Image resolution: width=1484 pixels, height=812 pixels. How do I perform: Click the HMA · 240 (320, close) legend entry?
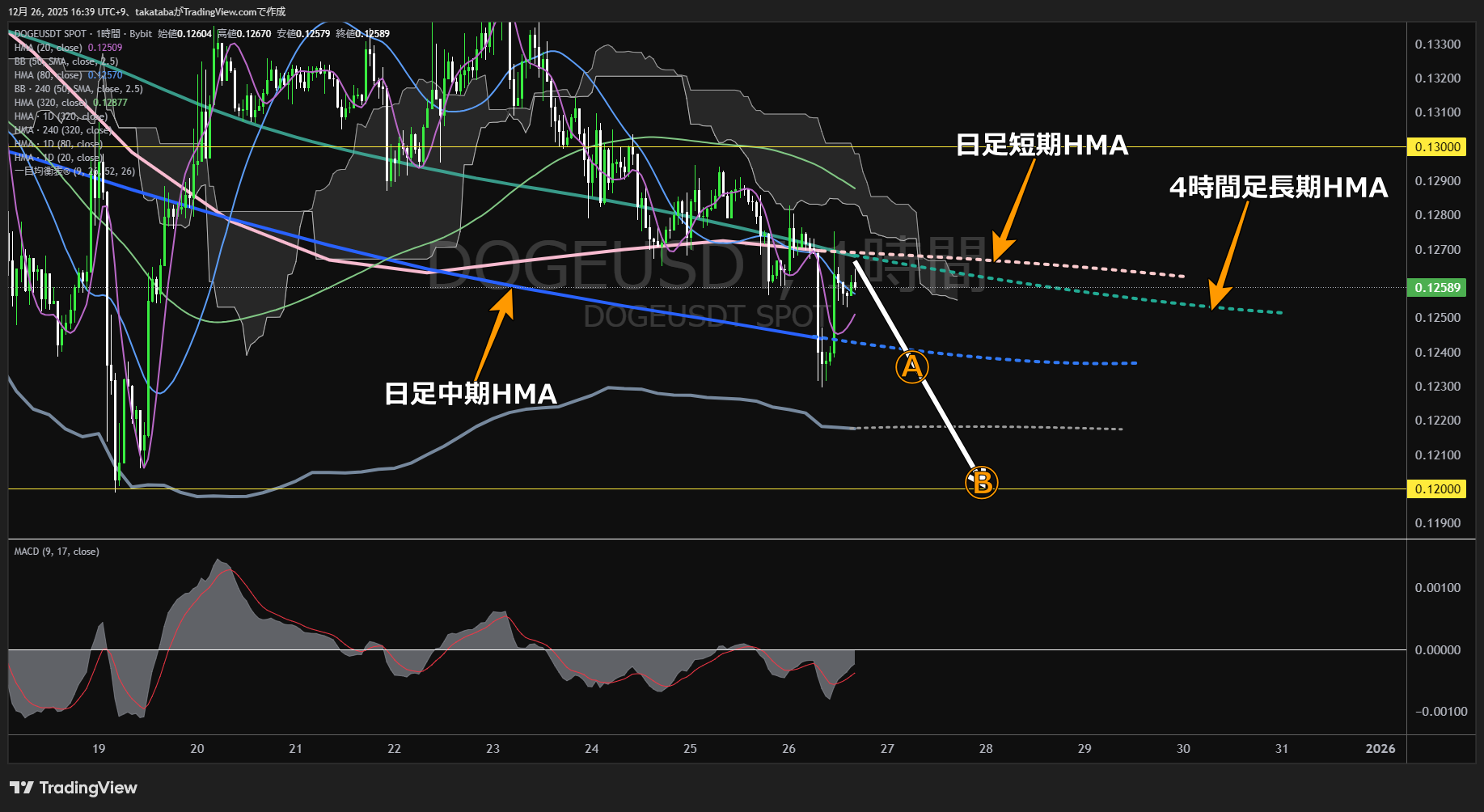[x=63, y=130]
